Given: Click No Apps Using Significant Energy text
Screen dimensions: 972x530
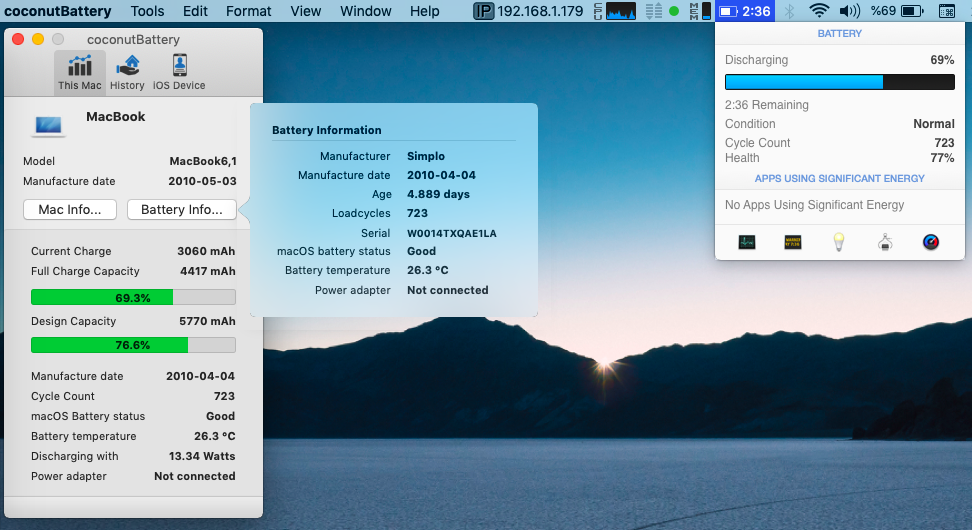Looking at the screenshot, I should [815, 205].
